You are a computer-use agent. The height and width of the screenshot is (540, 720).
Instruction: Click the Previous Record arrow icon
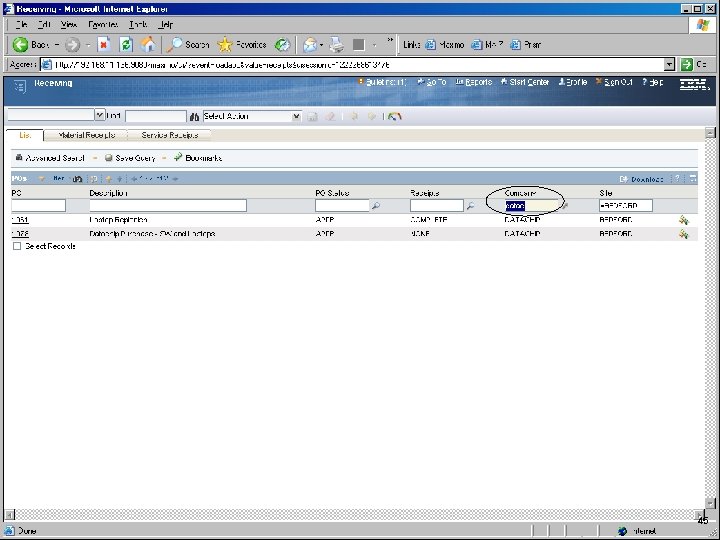[x=354, y=117]
